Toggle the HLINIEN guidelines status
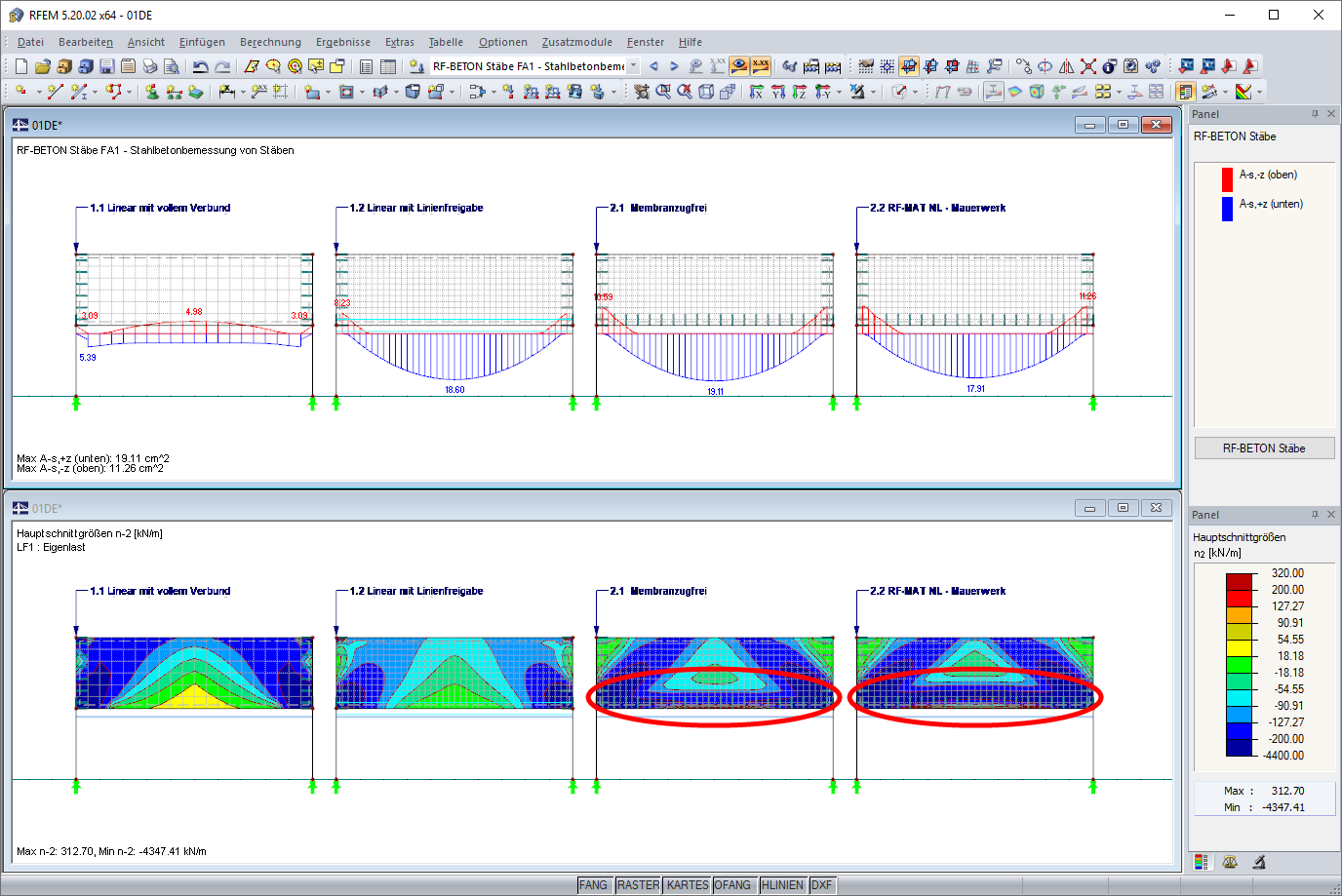The image size is (1342, 896). point(783,885)
